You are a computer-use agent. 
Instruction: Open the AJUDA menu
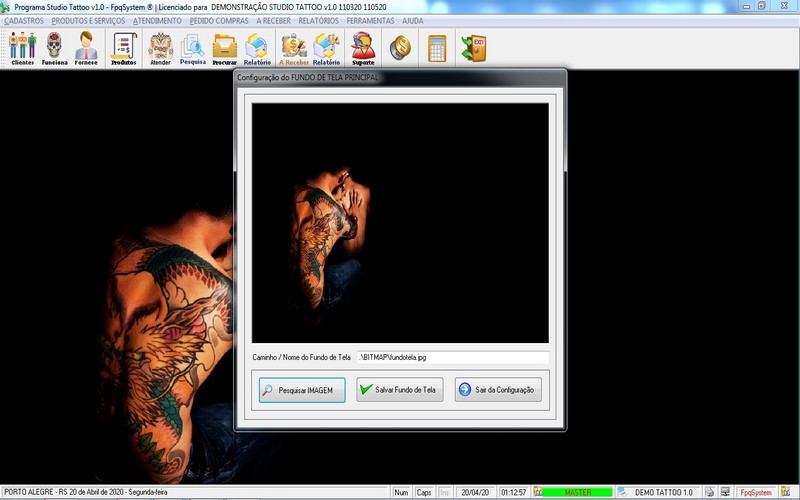point(413,21)
